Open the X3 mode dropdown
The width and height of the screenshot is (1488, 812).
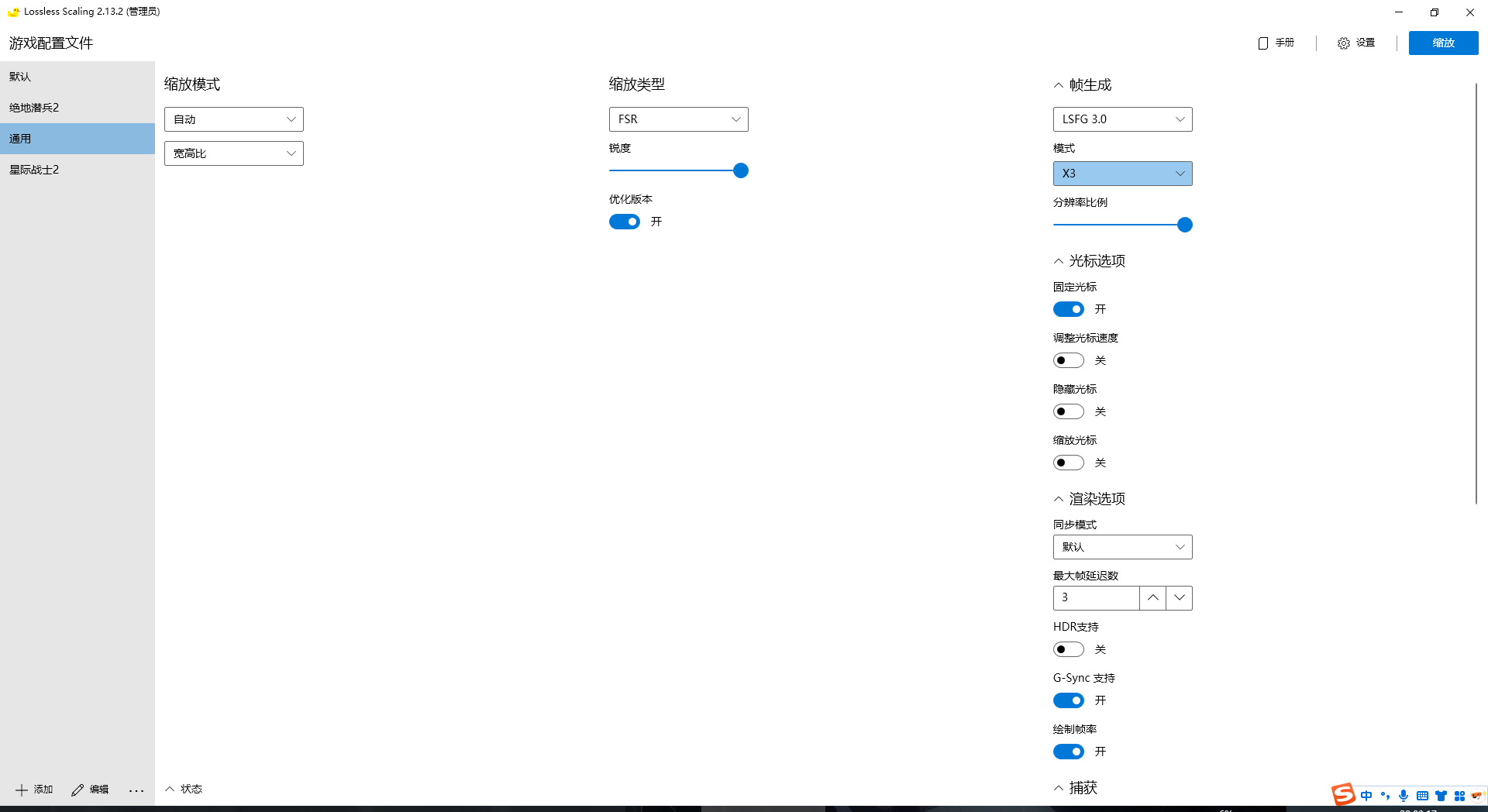(1122, 174)
